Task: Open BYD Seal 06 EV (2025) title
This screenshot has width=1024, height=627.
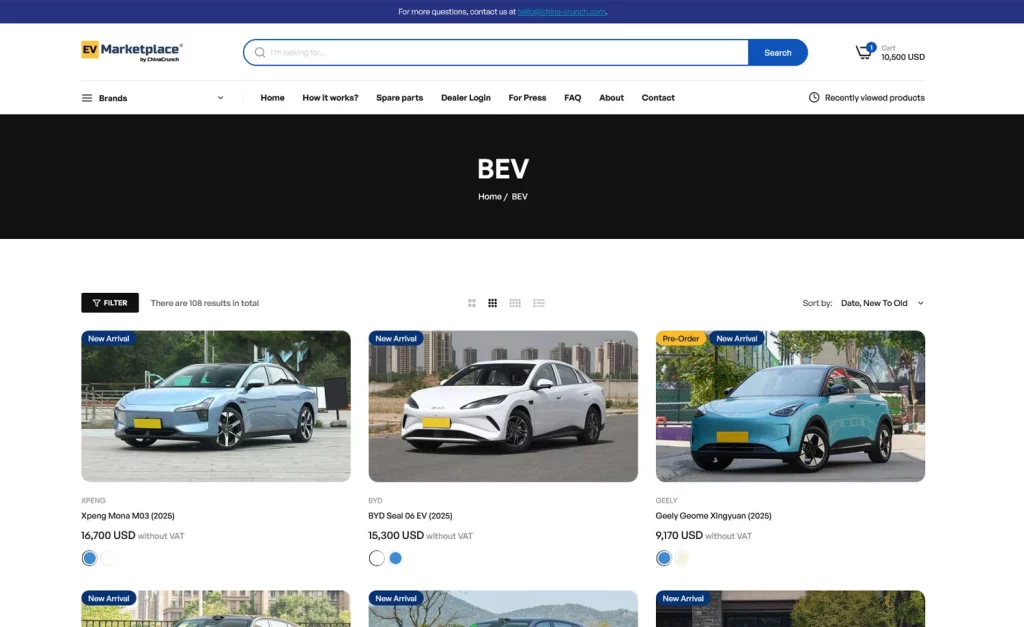Action: click(x=410, y=516)
